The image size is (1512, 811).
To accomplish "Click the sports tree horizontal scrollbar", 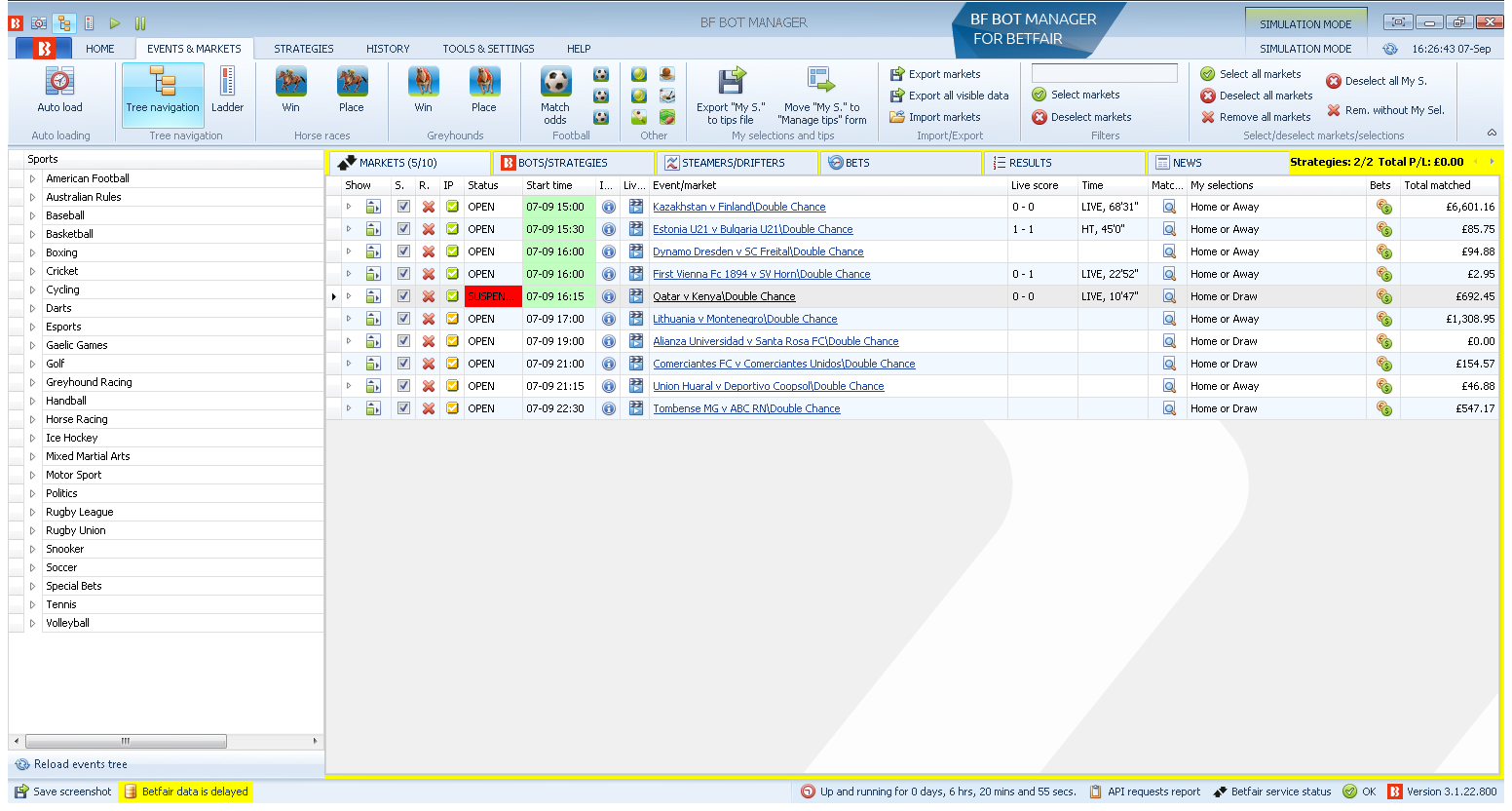I will click(126, 741).
